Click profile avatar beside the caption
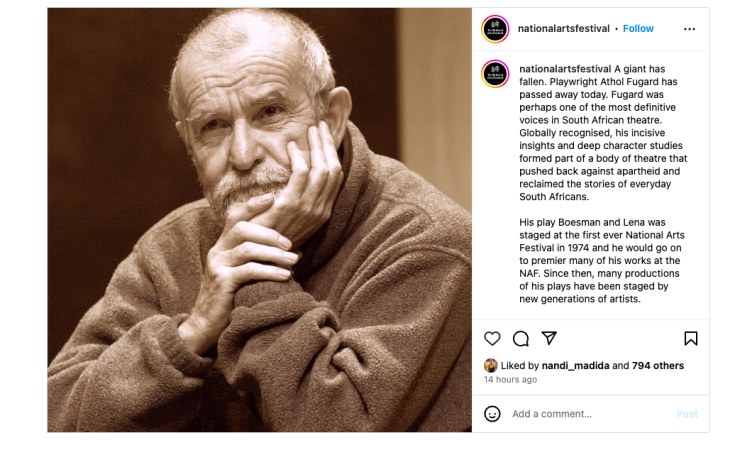This screenshot has height=450, width=735. pos(495,74)
